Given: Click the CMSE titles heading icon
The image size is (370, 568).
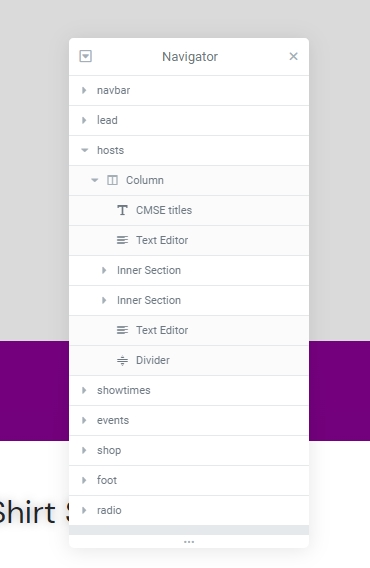Looking at the screenshot, I should tap(122, 210).
